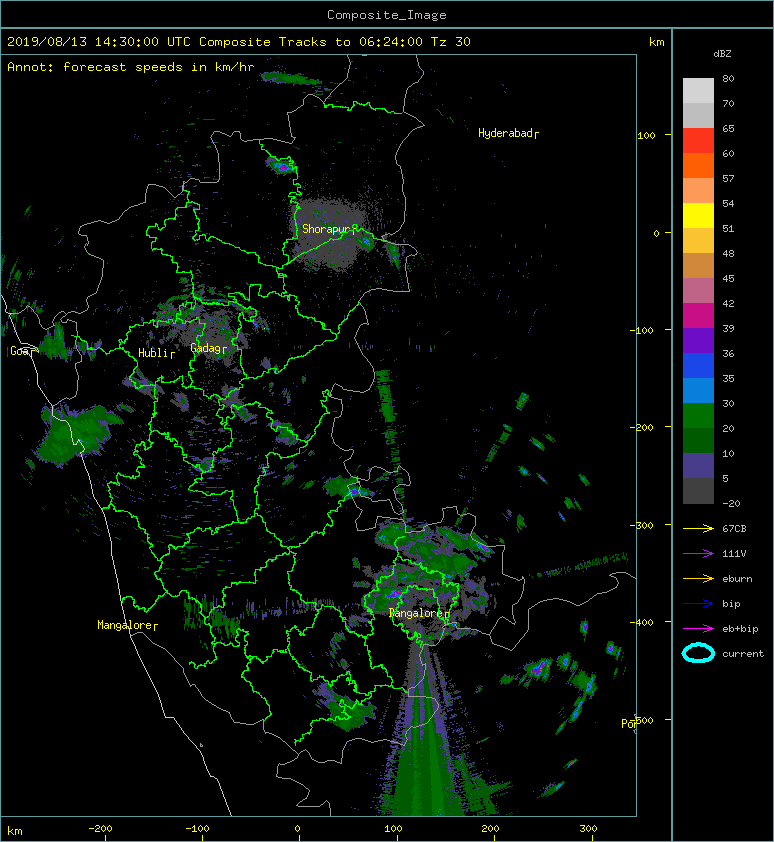Click the cyan current ellipse legend icon
This screenshot has height=842, width=774.
coord(698,653)
